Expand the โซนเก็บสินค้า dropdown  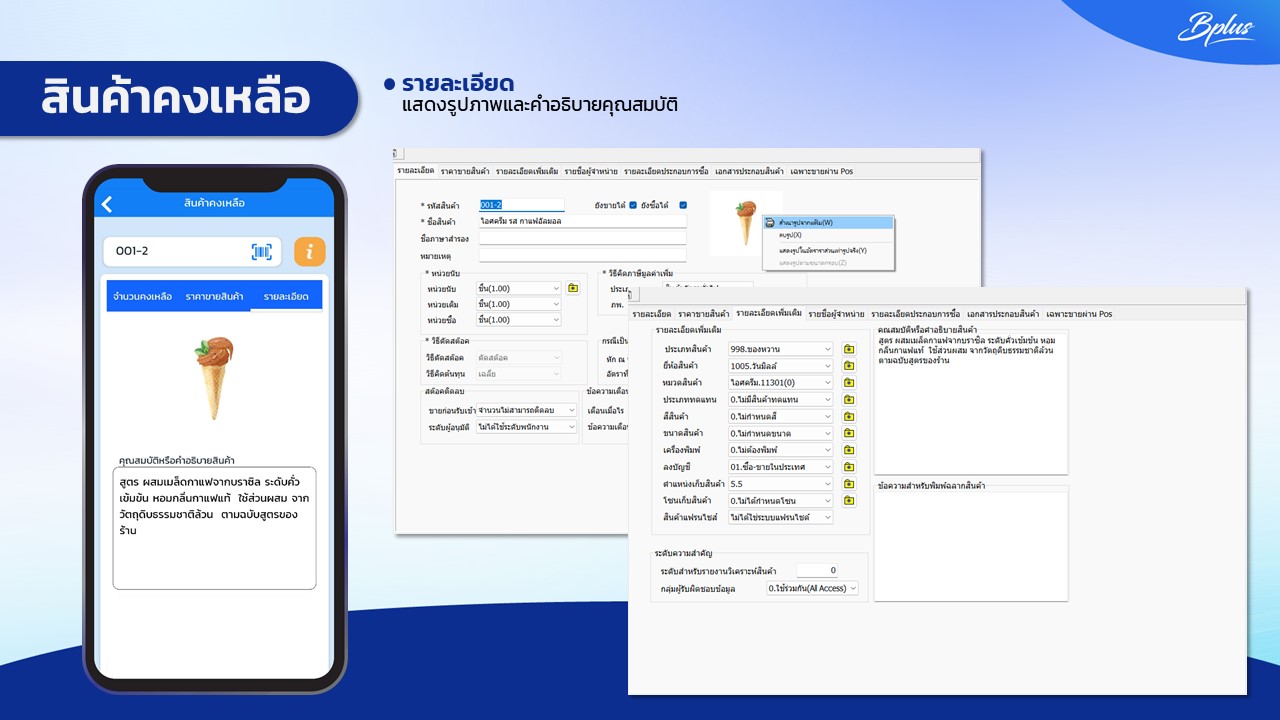780,501
